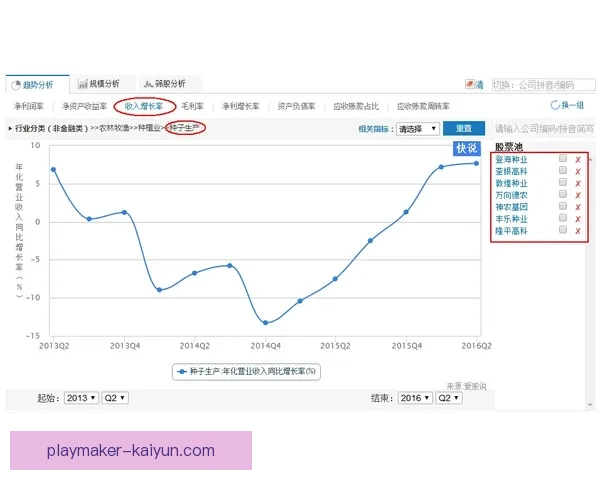Select the 净利增长率 metric
Viewport: 600px width, 480px height.
241,106
